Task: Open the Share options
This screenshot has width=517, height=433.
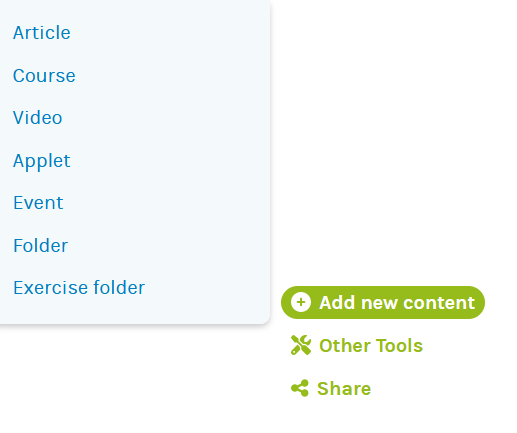Action: [331, 388]
